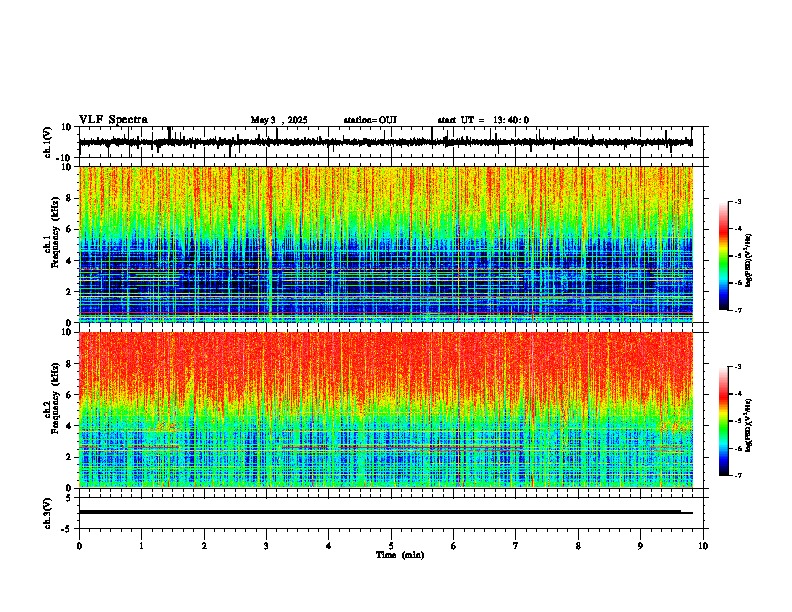Click the "4" kHz tick on ch.2 frequency axis
Viewport: 792px width, 612px height.
70,426
